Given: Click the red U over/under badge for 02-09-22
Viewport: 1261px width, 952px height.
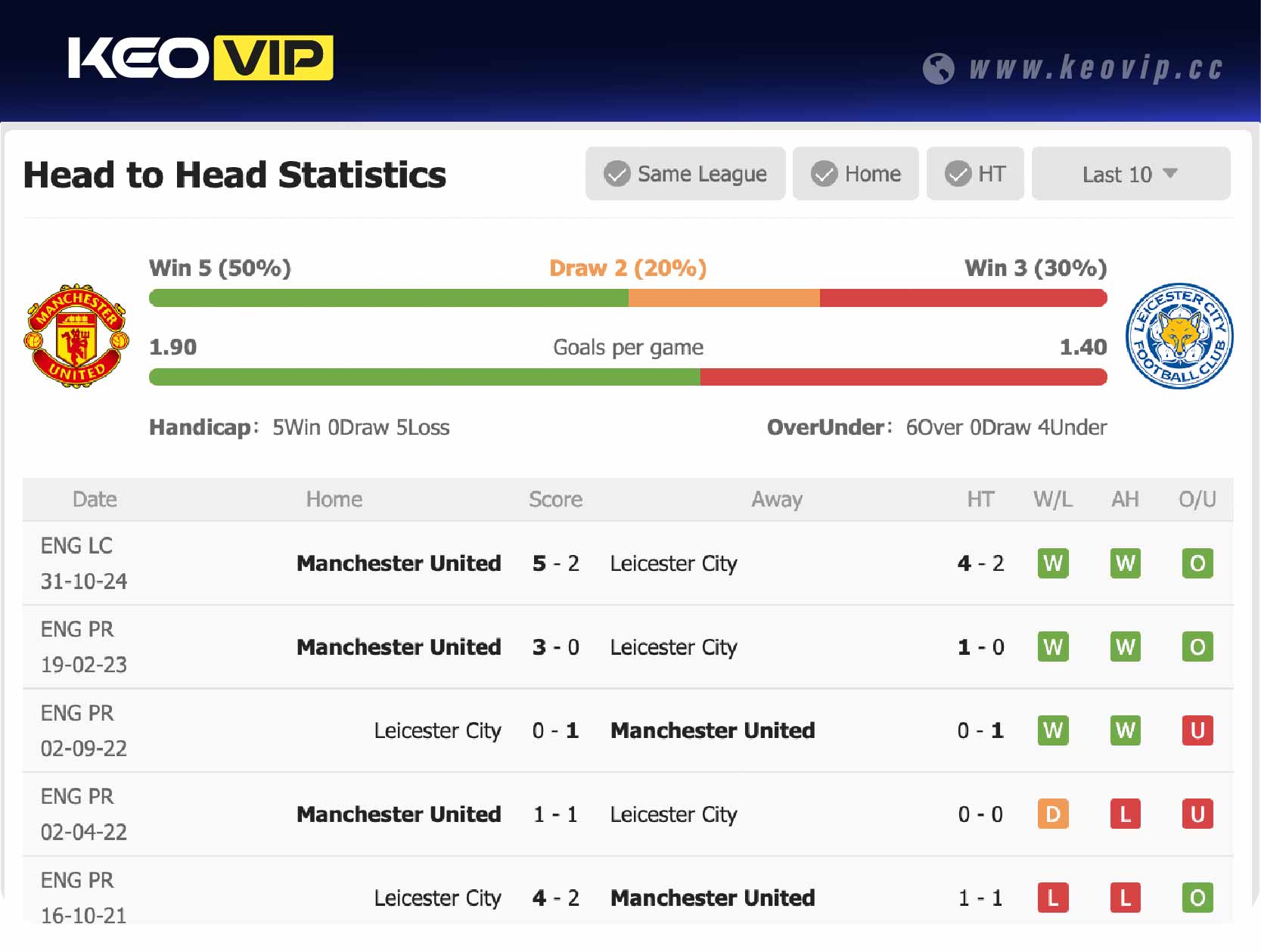Looking at the screenshot, I should [x=1197, y=730].
